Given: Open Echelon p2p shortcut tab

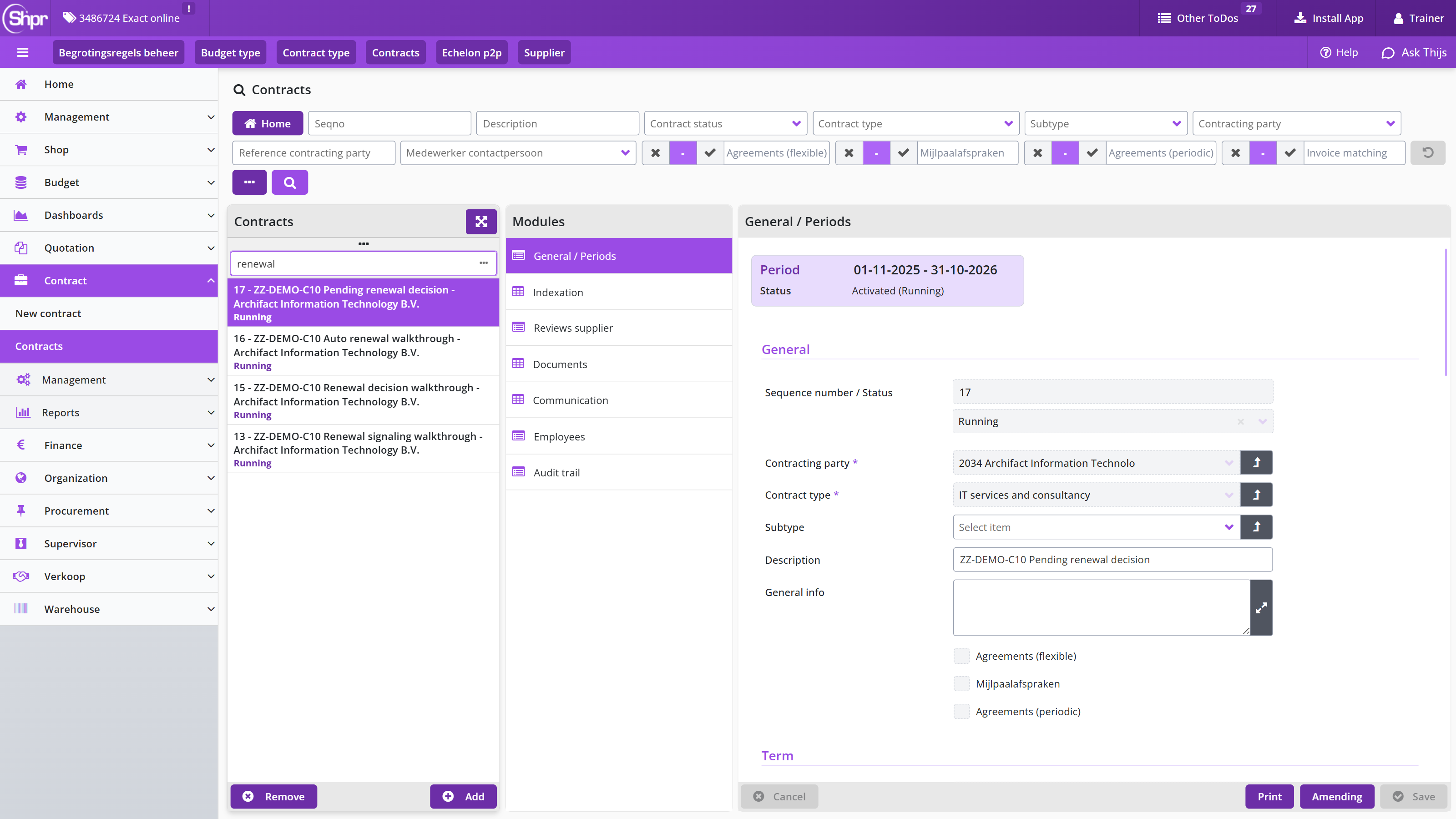Looking at the screenshot, I should 471,53.
